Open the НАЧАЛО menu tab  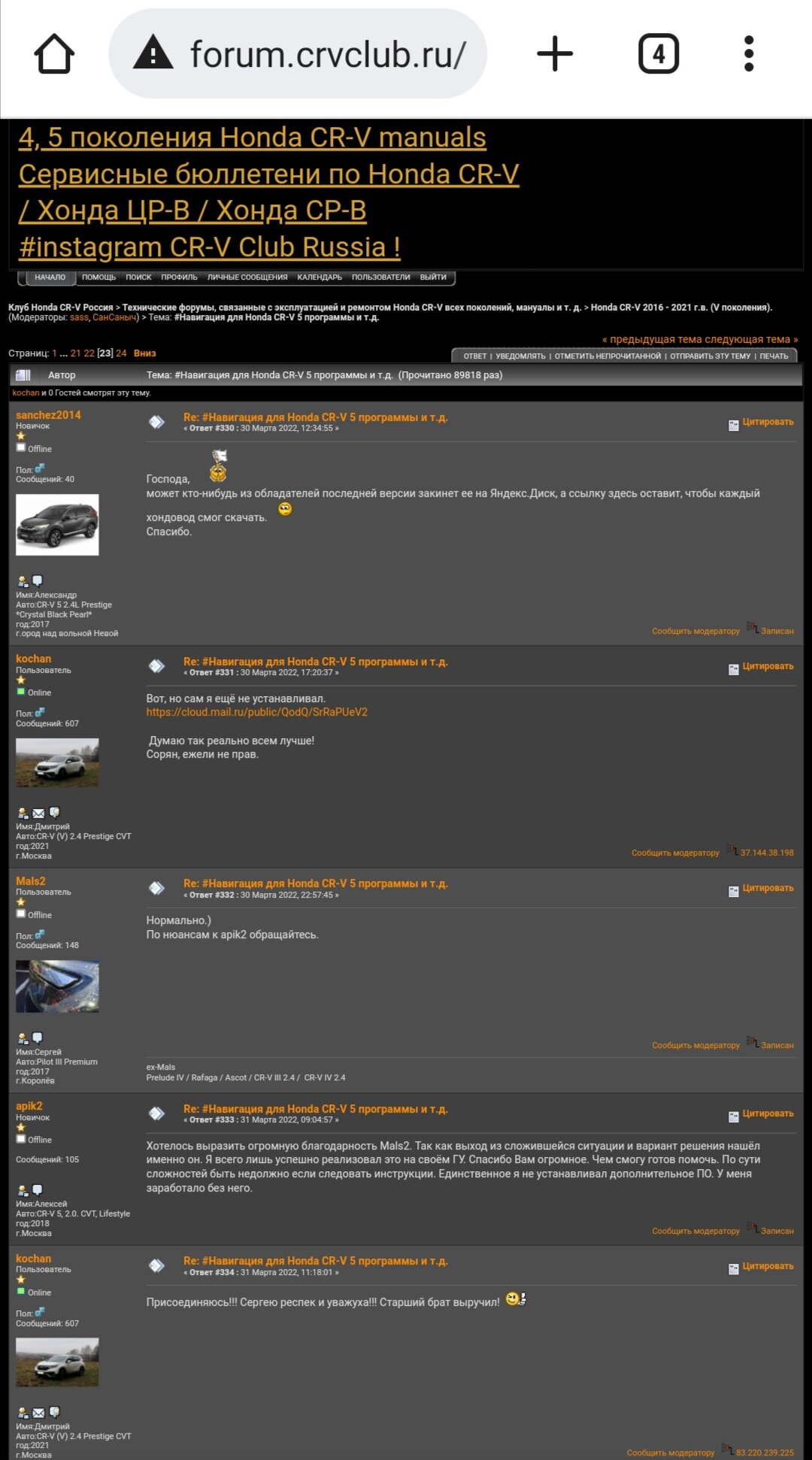(50, 277)
